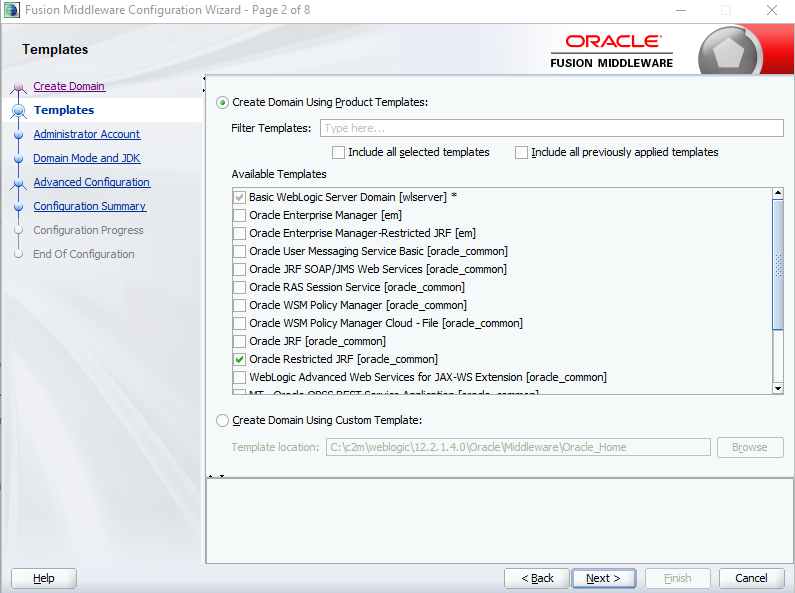795x593 pixels.
Task: Check Include all selected templates
Action: (x=338, y=153)
